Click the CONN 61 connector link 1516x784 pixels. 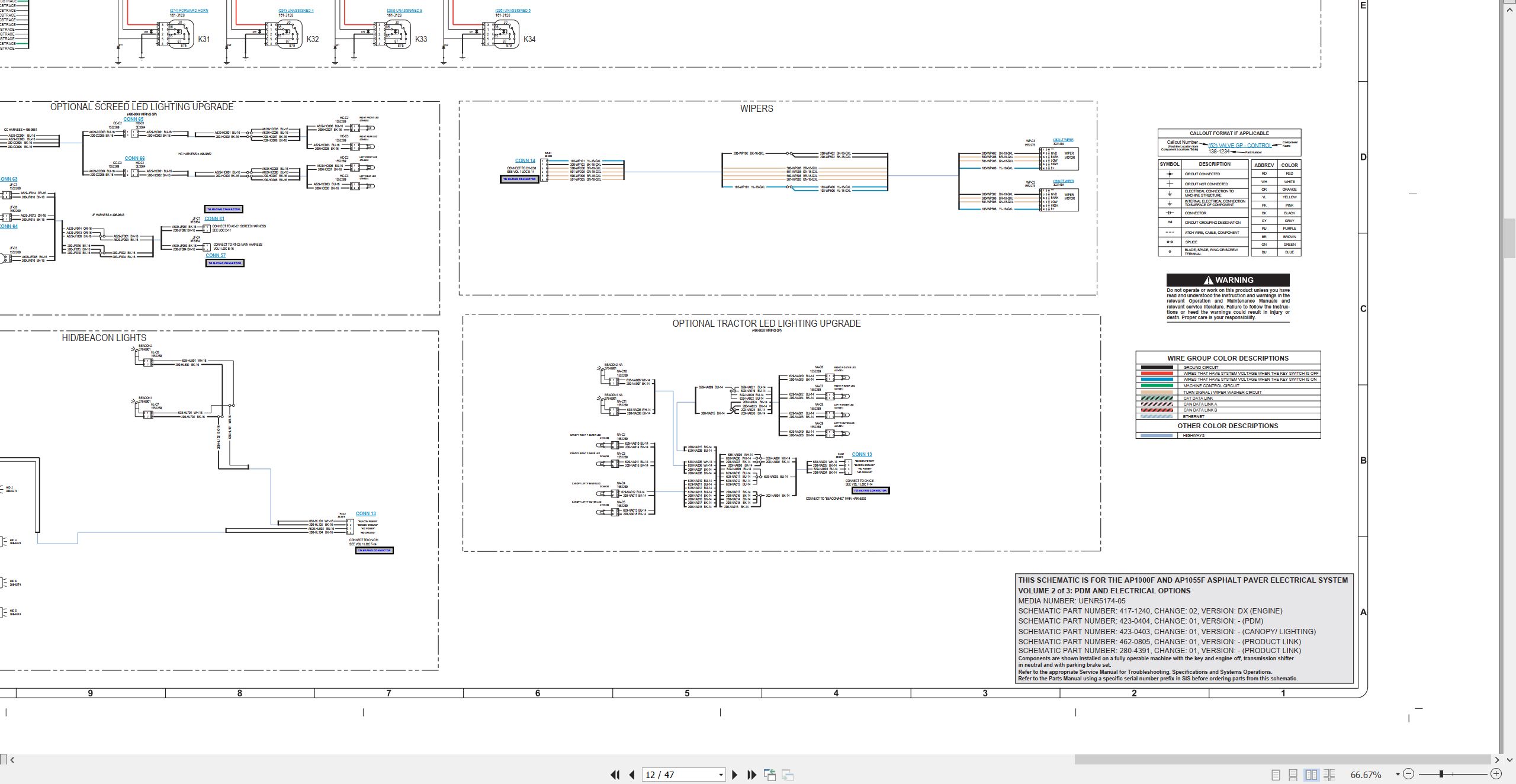214,219
